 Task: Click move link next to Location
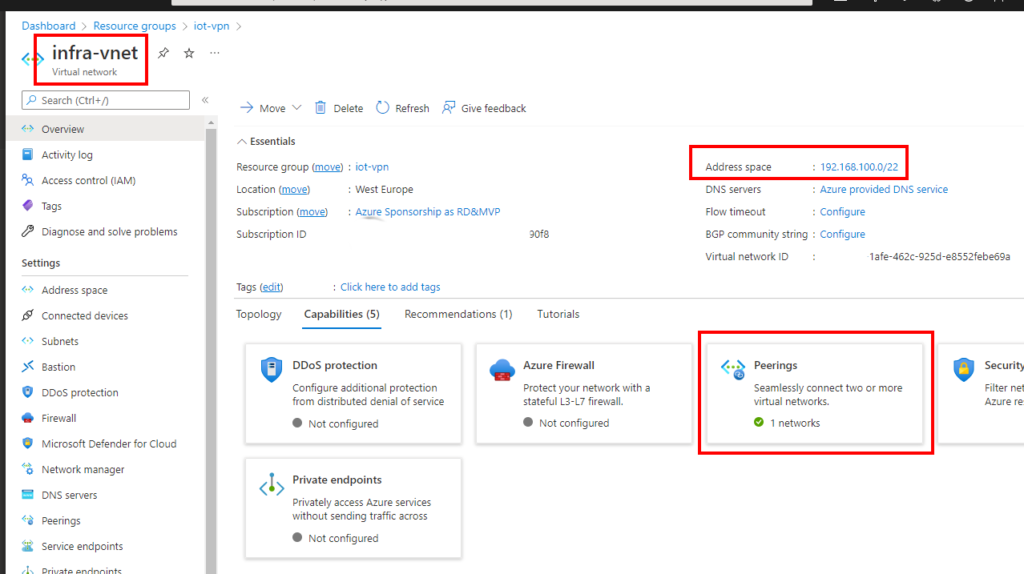[295, 189]
